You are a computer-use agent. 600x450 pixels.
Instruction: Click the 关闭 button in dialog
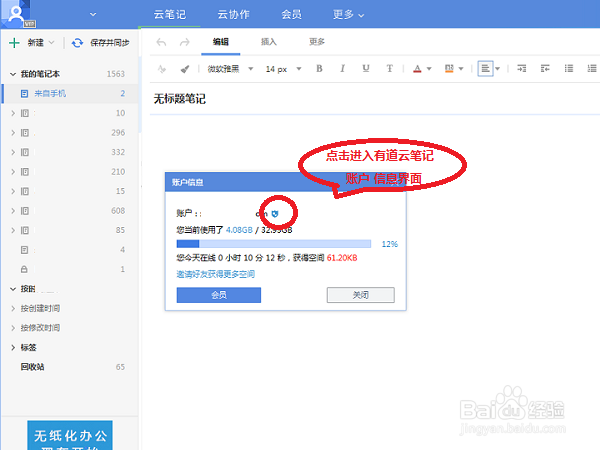(x=360, y=295)
